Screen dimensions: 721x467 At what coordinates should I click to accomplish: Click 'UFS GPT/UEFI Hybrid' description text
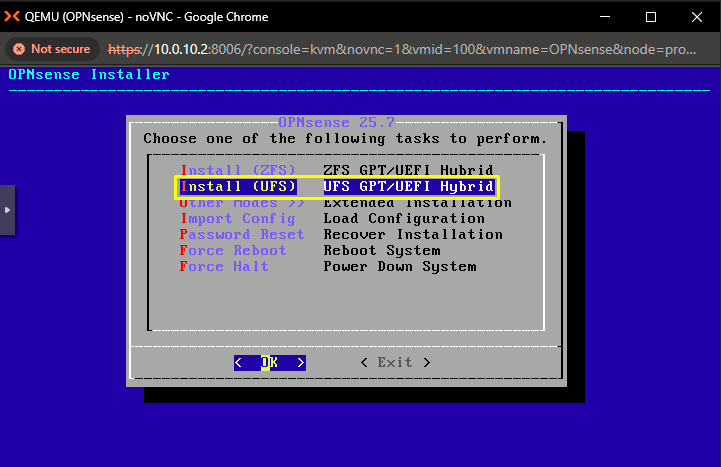408,186
